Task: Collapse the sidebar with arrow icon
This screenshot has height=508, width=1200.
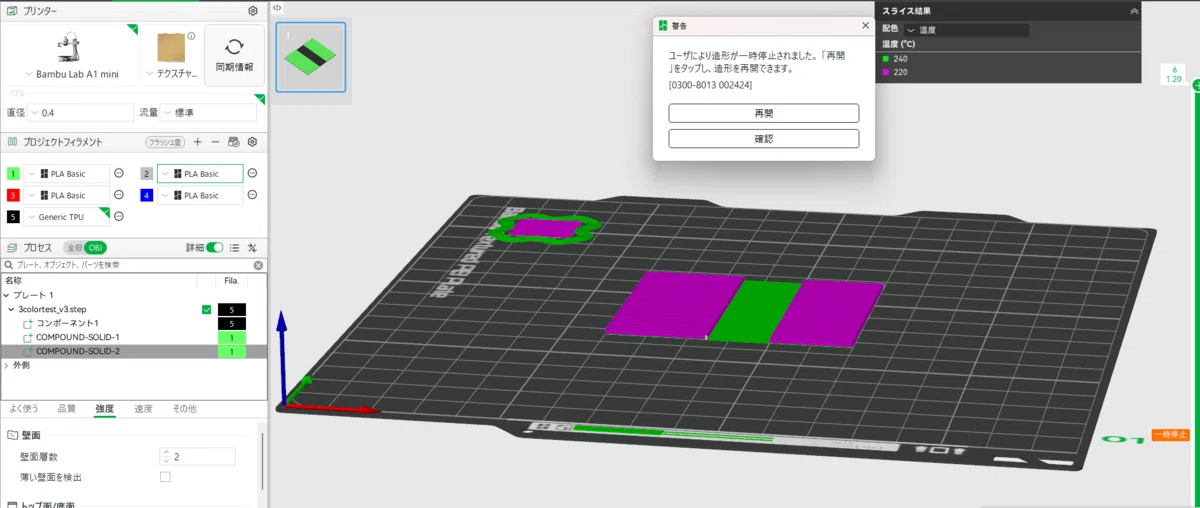Action: tap(276, 7)
